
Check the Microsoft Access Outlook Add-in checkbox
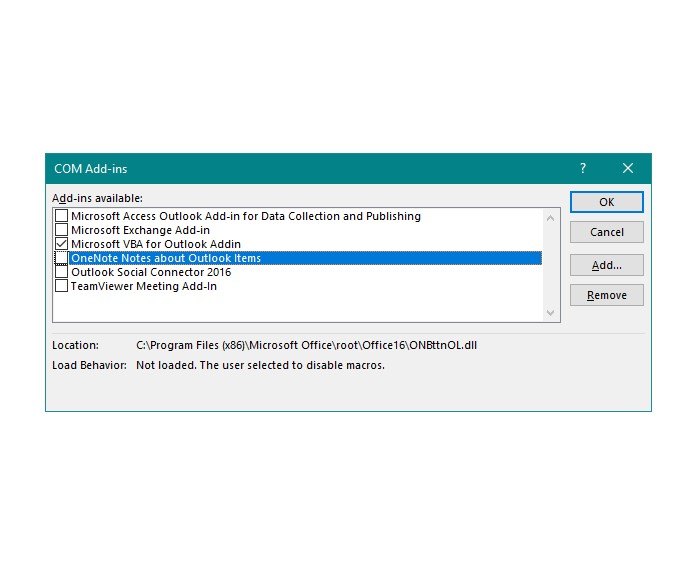pos(61,216)
